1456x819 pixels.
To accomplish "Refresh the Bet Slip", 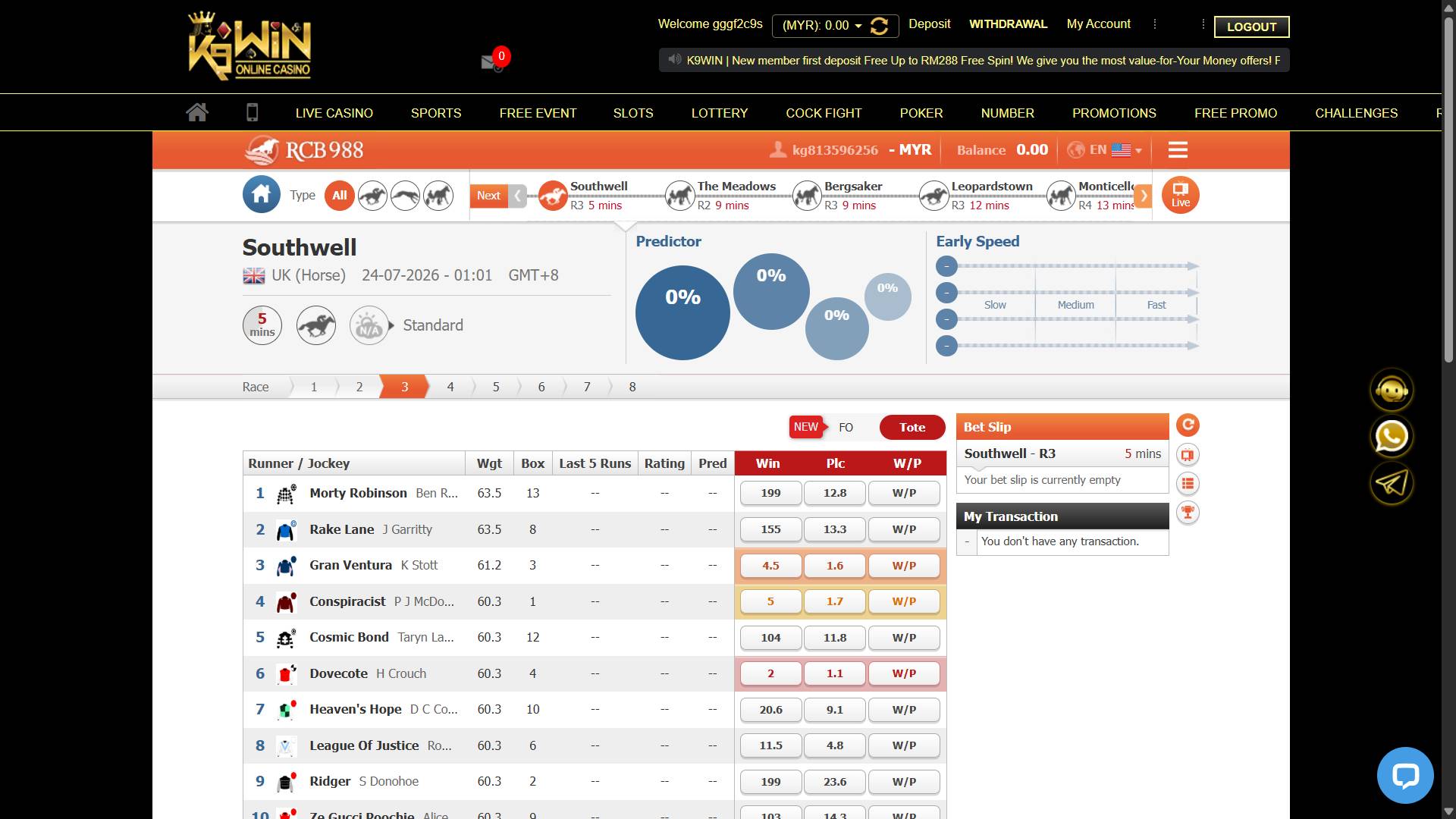I will click(1188, 425).
